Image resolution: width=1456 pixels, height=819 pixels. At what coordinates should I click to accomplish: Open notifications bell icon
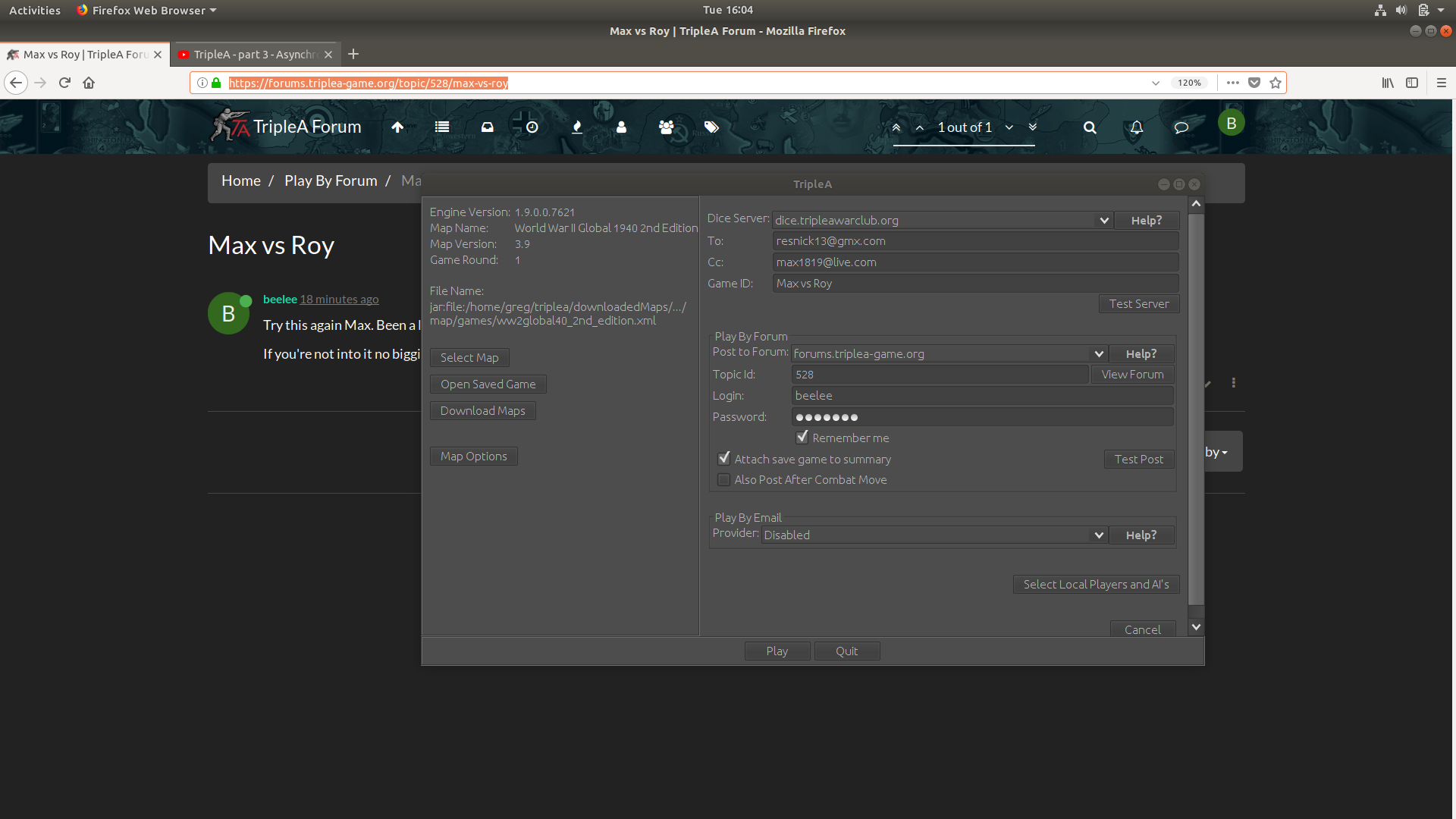click(x=1136, y=127)
